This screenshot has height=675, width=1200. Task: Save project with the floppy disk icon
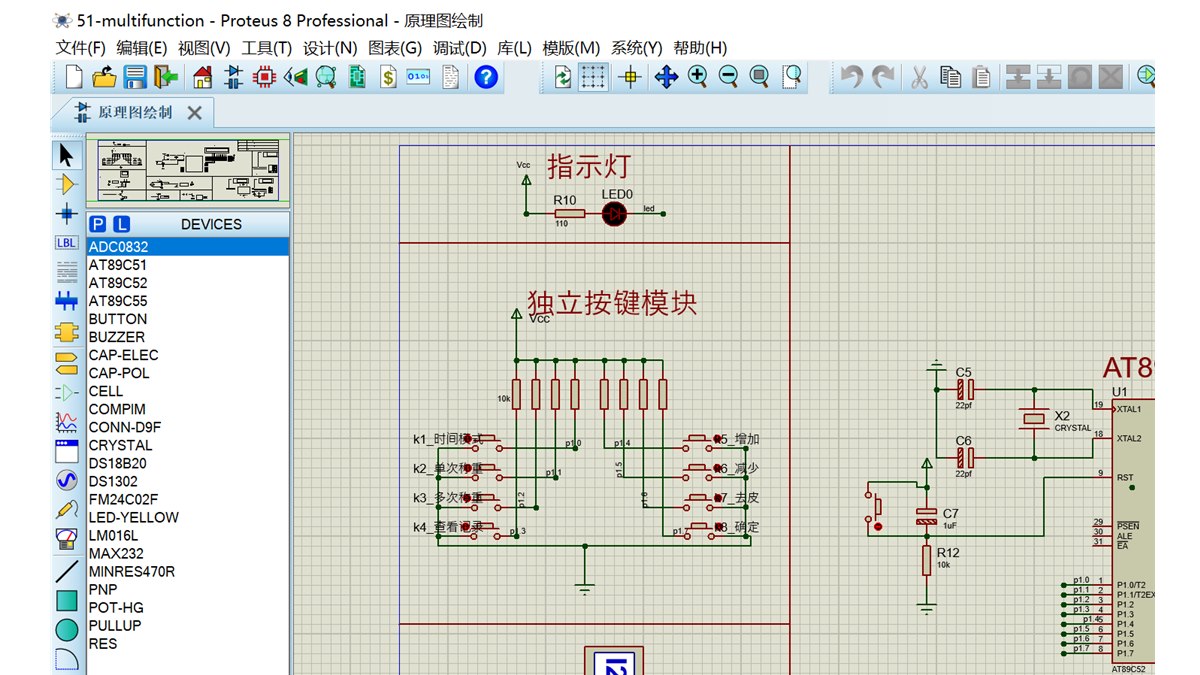pos(135,77)
